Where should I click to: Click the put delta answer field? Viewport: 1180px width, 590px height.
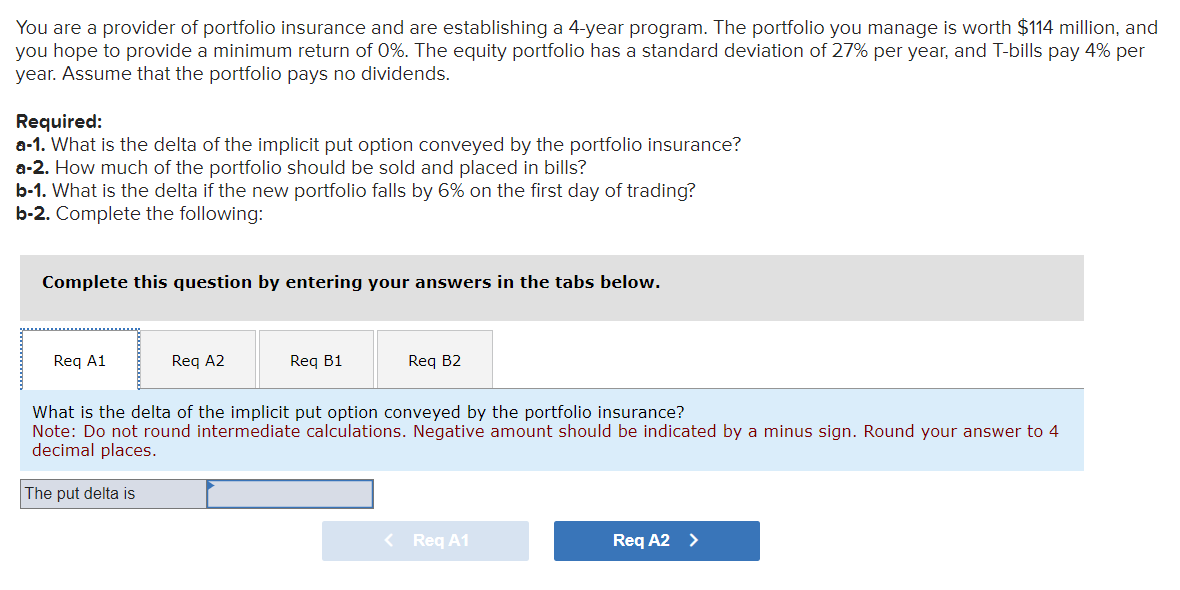pos(290,494)
